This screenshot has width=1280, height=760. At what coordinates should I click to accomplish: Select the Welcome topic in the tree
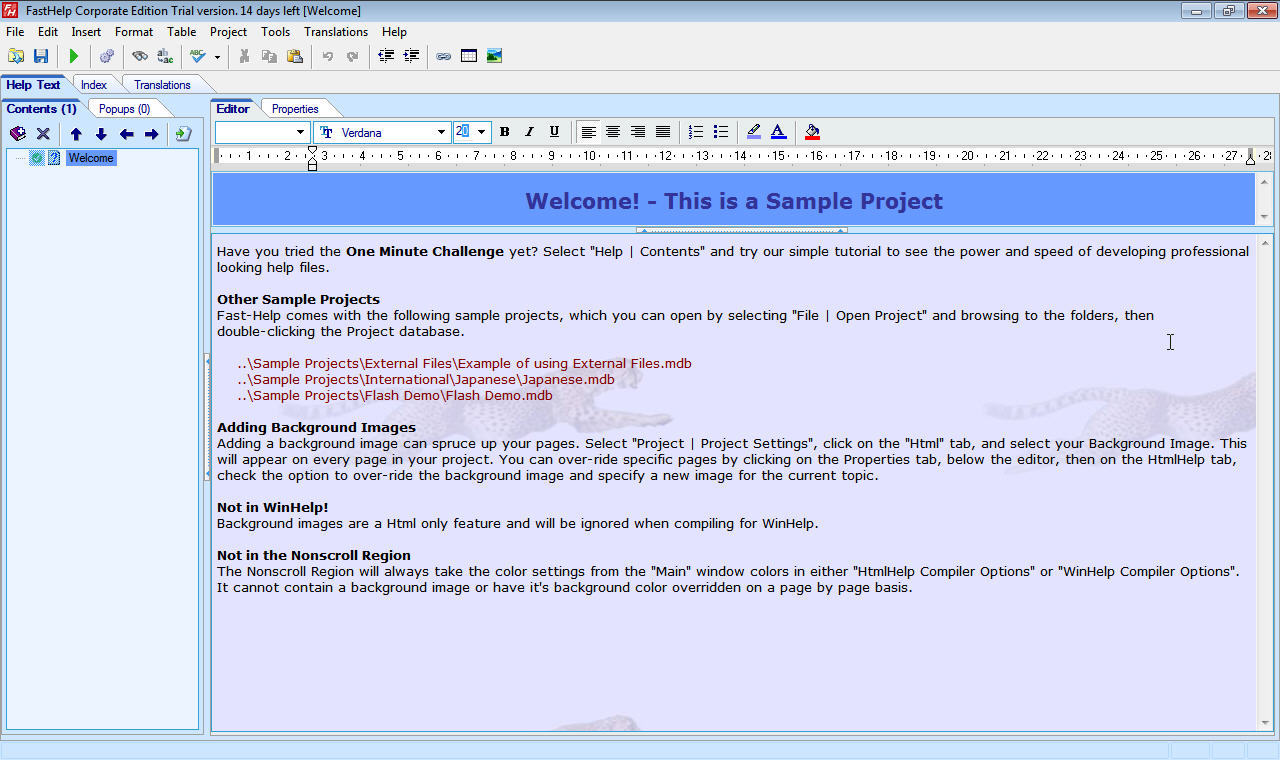point(91,158)
